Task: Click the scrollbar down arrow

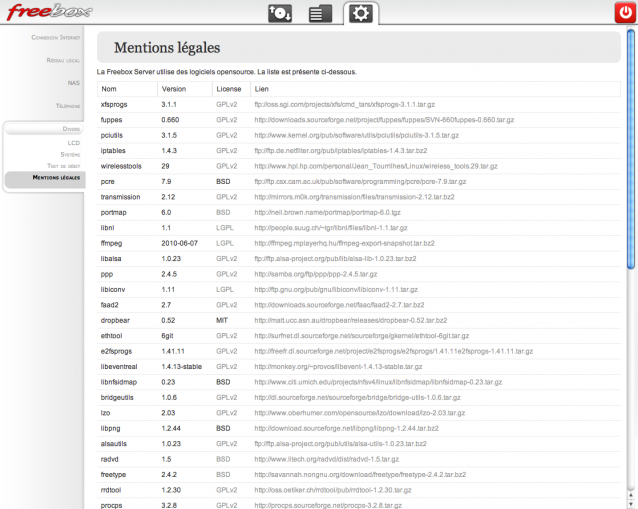Action: (x=631, y=505)
